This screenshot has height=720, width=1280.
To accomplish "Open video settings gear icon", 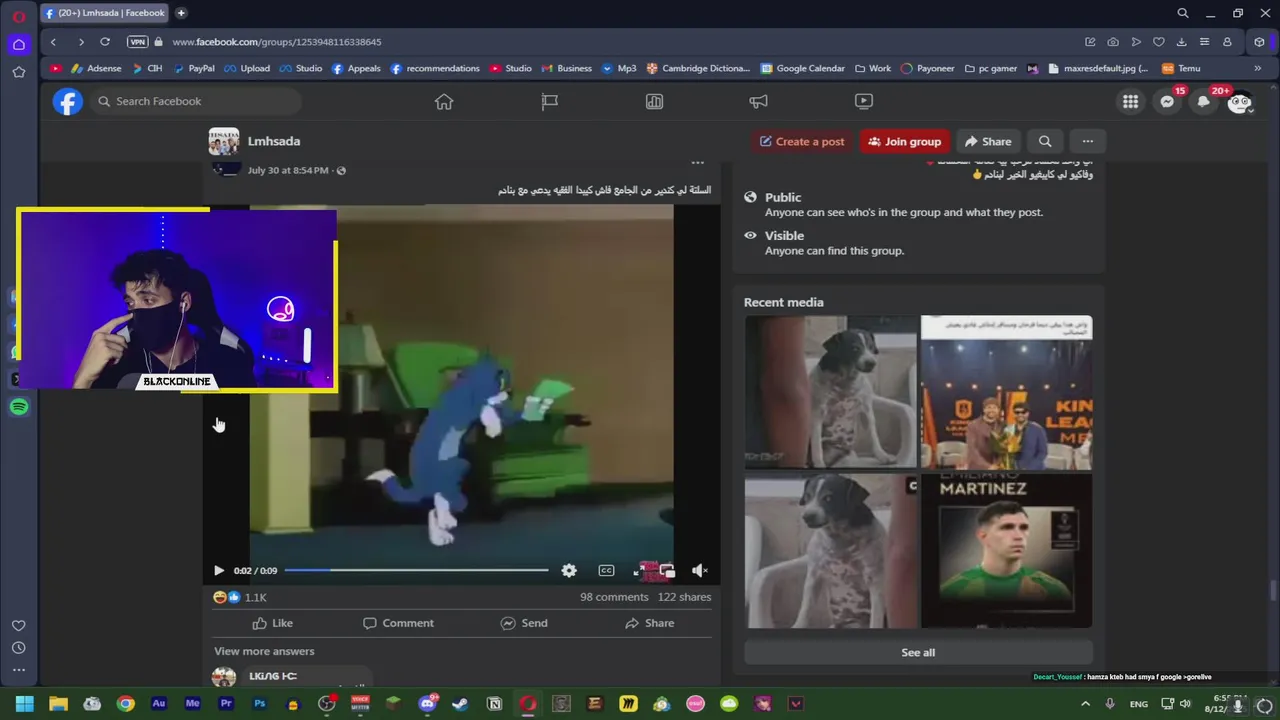I will pyautogui.click(x=569, y=570).
